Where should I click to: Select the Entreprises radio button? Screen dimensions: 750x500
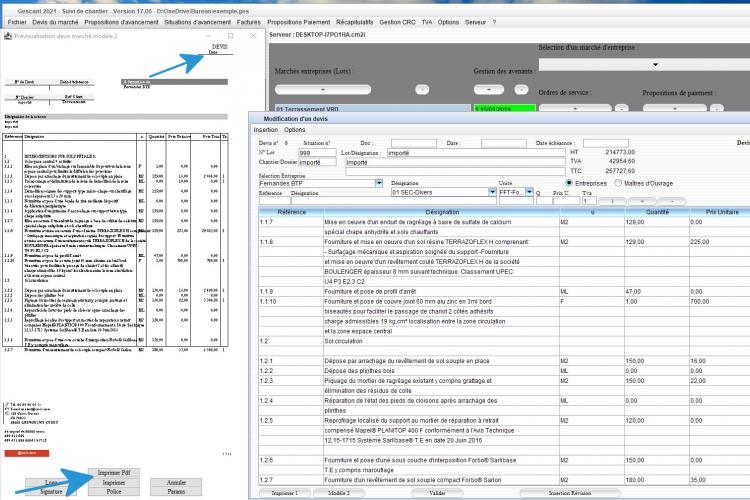569,183
